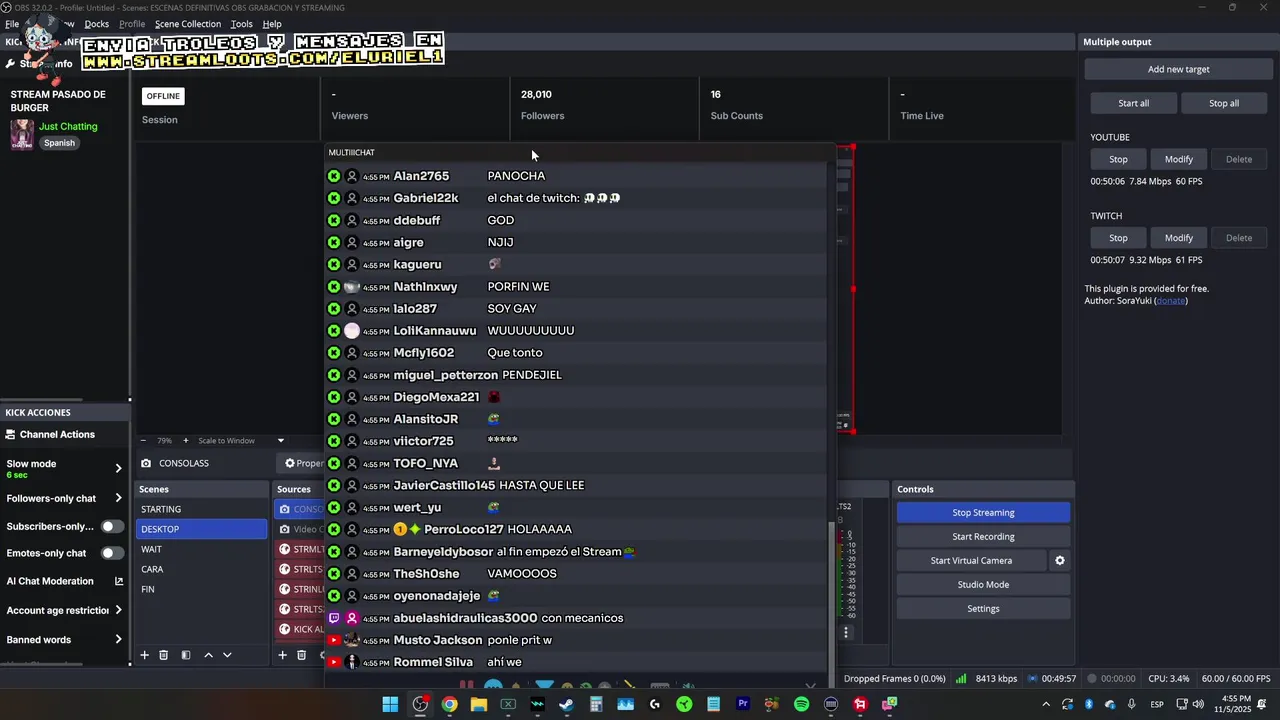Open the Profile menu
The width and height of the screenshot is (1280, 720).
tap(132, 24)
